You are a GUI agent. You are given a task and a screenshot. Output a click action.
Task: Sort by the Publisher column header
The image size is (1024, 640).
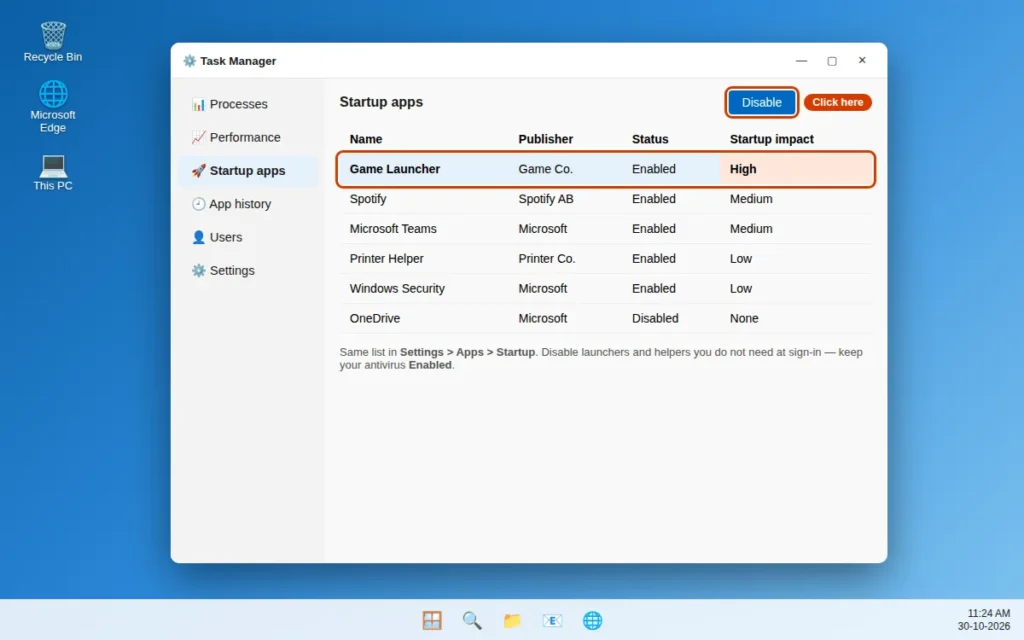(x=545, y=139)
